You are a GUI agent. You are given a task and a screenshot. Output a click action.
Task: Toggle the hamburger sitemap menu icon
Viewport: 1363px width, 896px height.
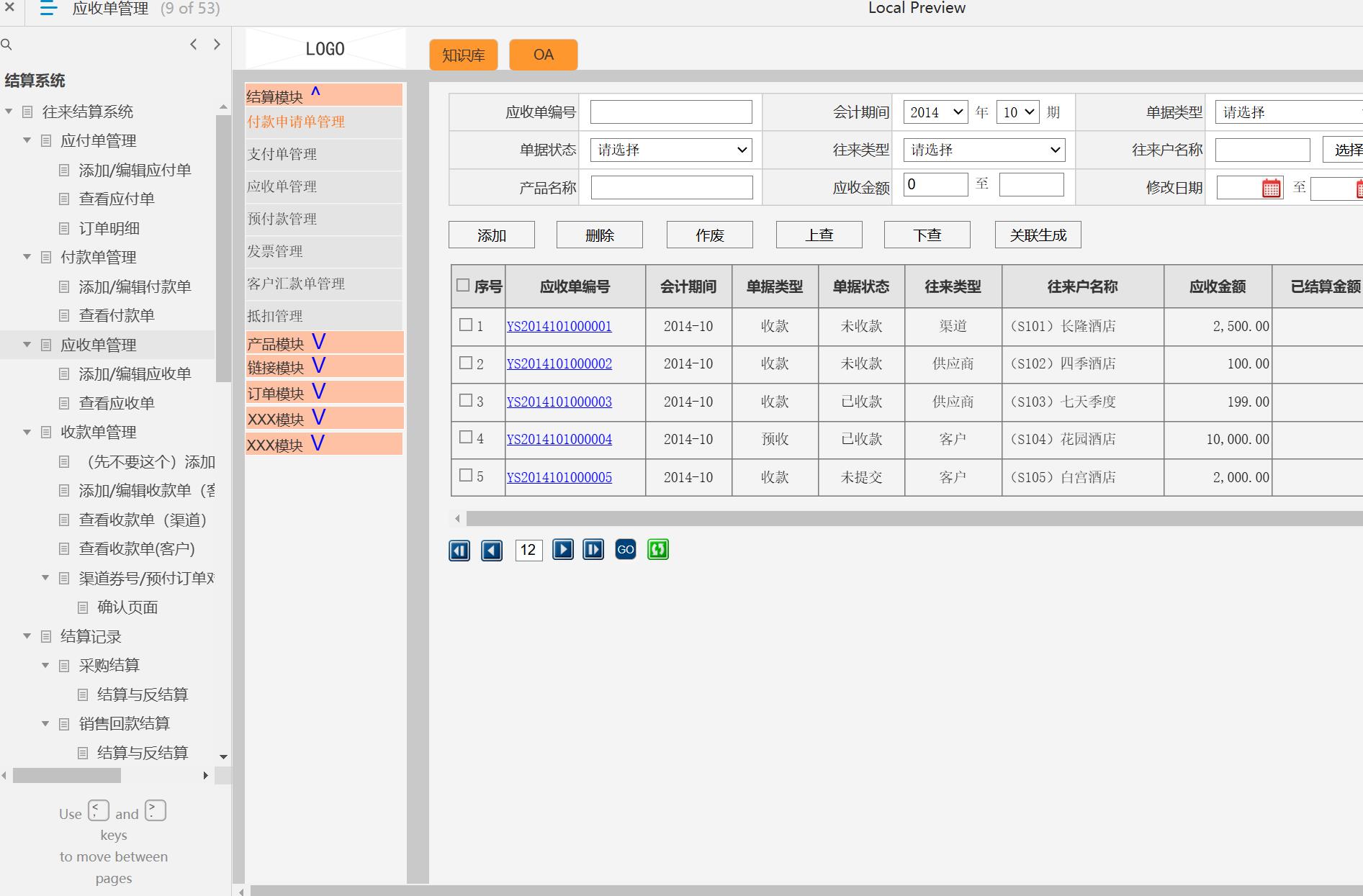coord(48,8)
